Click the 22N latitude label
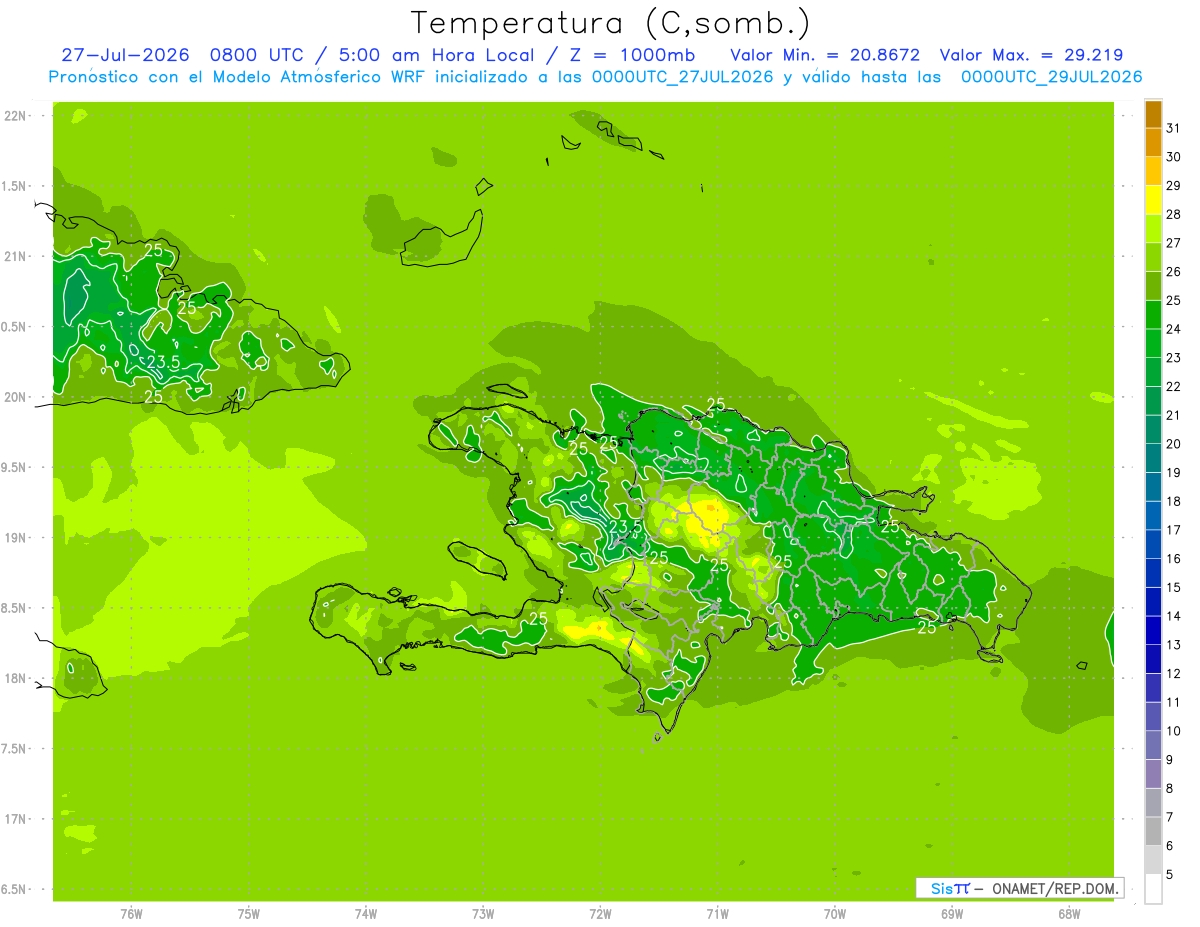Screen dimensions: 1200x927 pyautogui.click(x=16, y=116)
